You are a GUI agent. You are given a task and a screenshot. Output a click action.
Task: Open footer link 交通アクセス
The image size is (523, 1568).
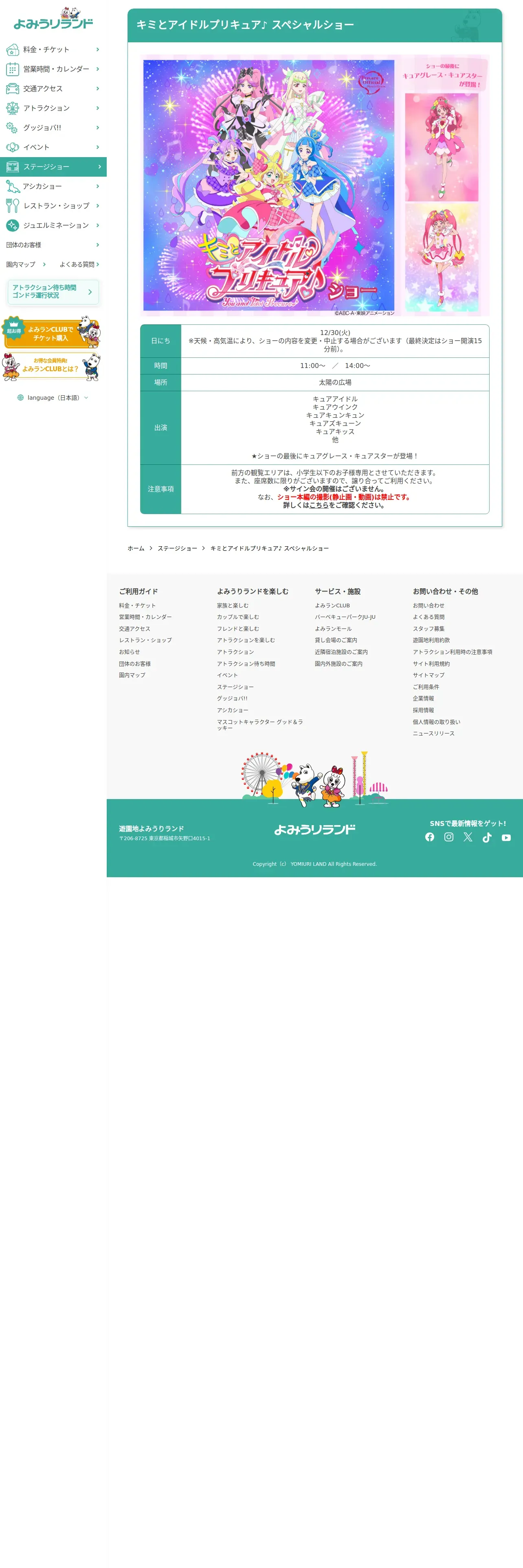click(x=134, y=629)
